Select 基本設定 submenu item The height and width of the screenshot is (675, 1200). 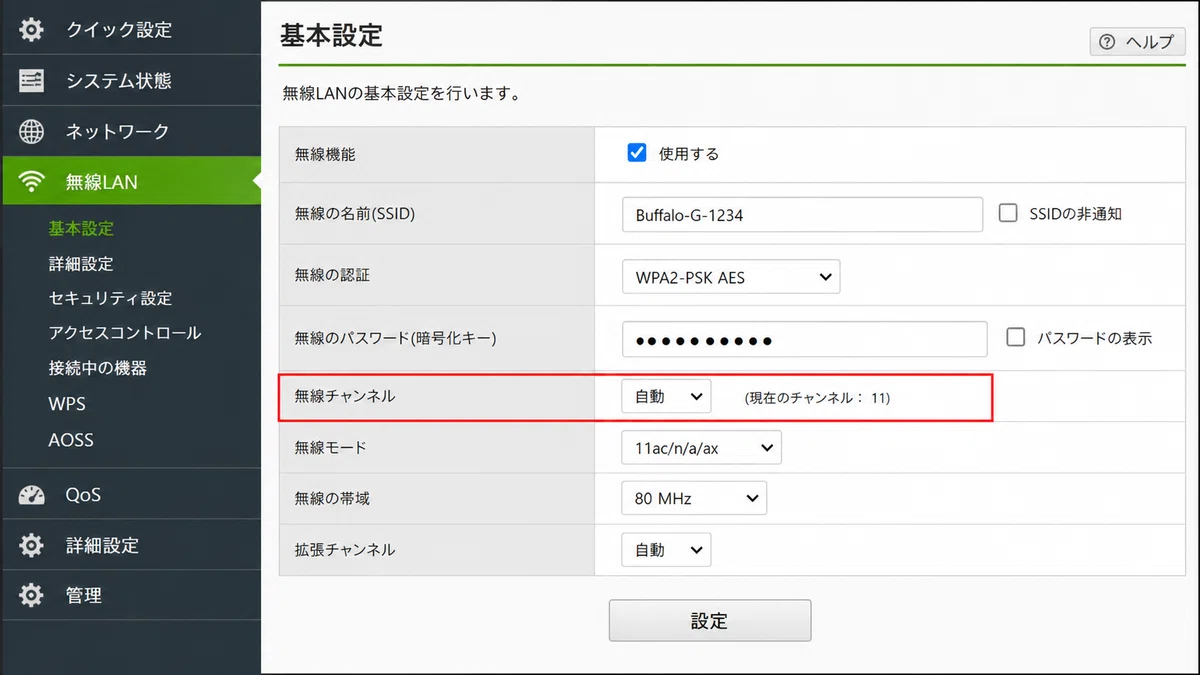pyautogui.click(x=81, y=229)
